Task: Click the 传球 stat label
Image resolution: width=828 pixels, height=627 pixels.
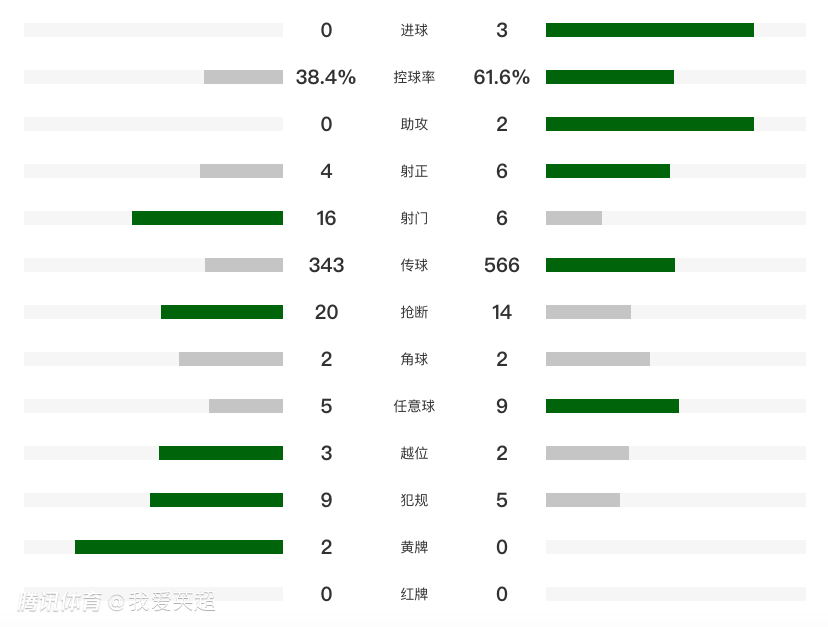Action: click(x=414, y=266)
